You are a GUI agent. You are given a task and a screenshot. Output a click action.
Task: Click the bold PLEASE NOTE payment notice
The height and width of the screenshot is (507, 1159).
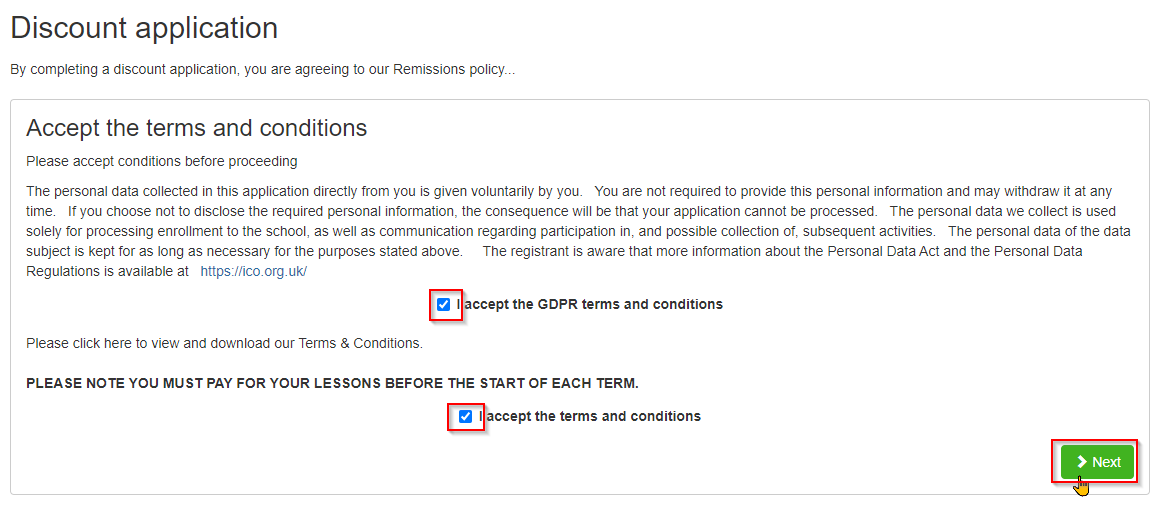pos(332,384)
